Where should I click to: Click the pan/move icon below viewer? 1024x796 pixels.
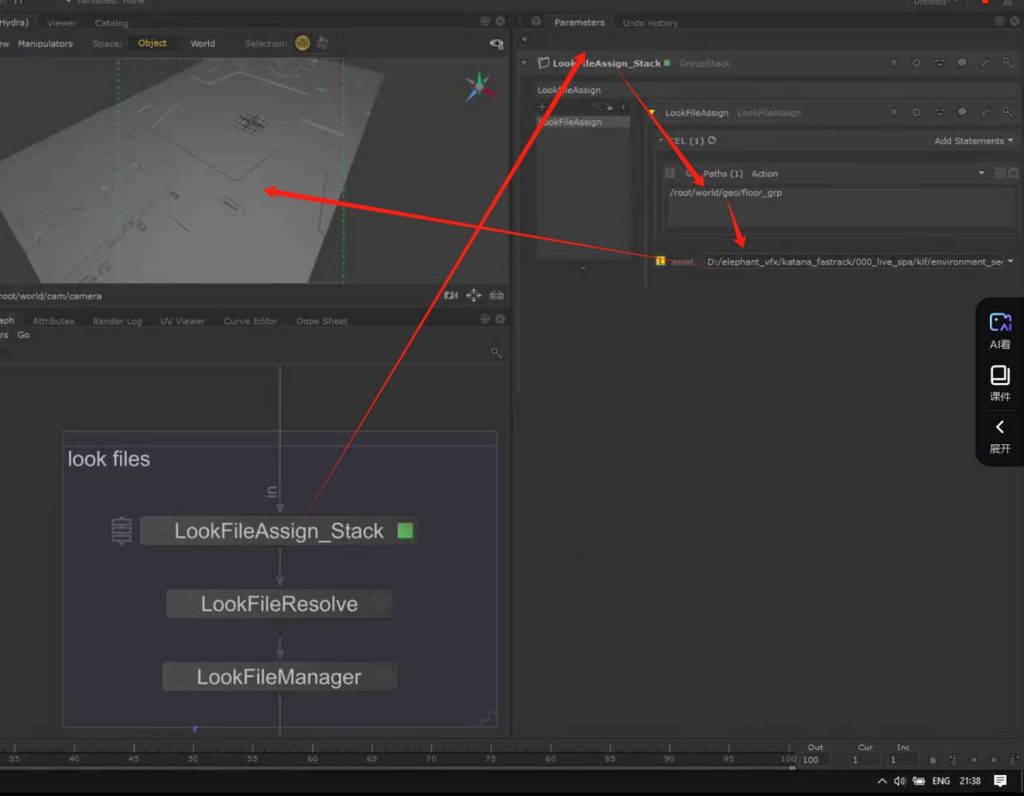coord(474,296)
